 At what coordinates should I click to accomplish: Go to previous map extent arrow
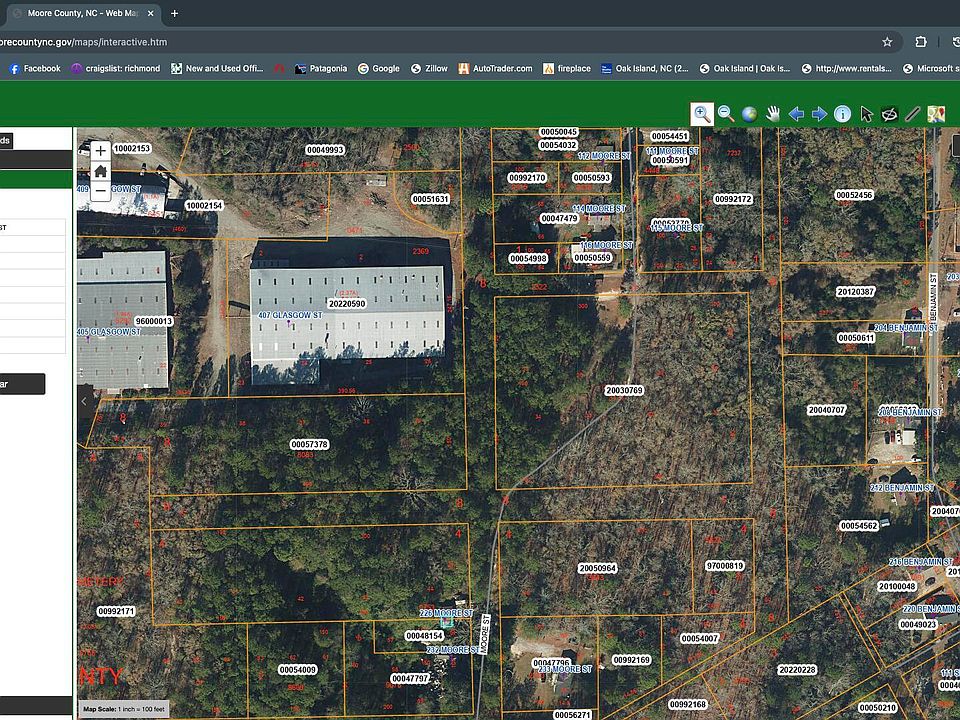pos(796,114)
